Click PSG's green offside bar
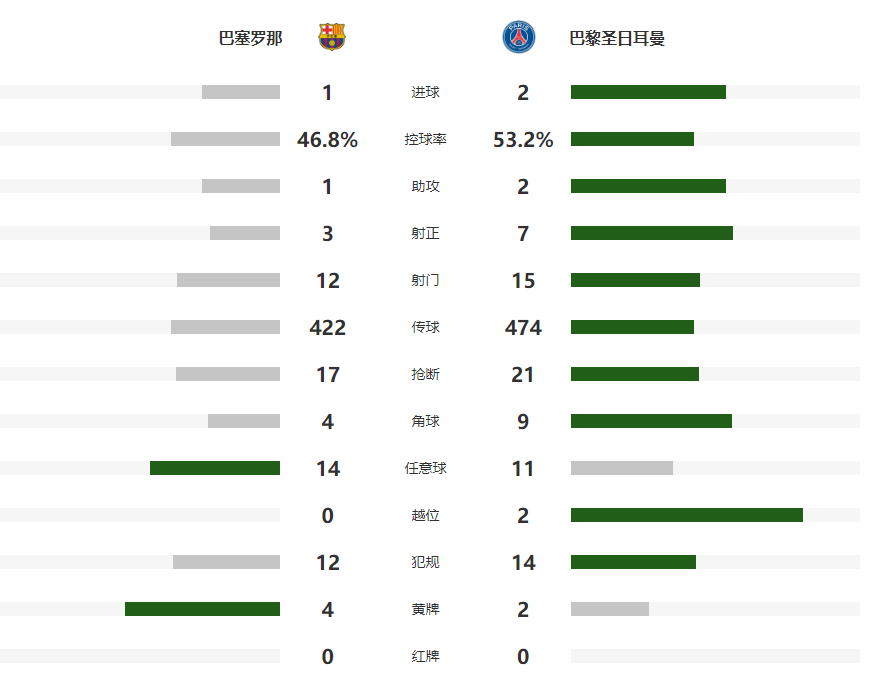Screen dimensions: 873x677 pos(687,515)
